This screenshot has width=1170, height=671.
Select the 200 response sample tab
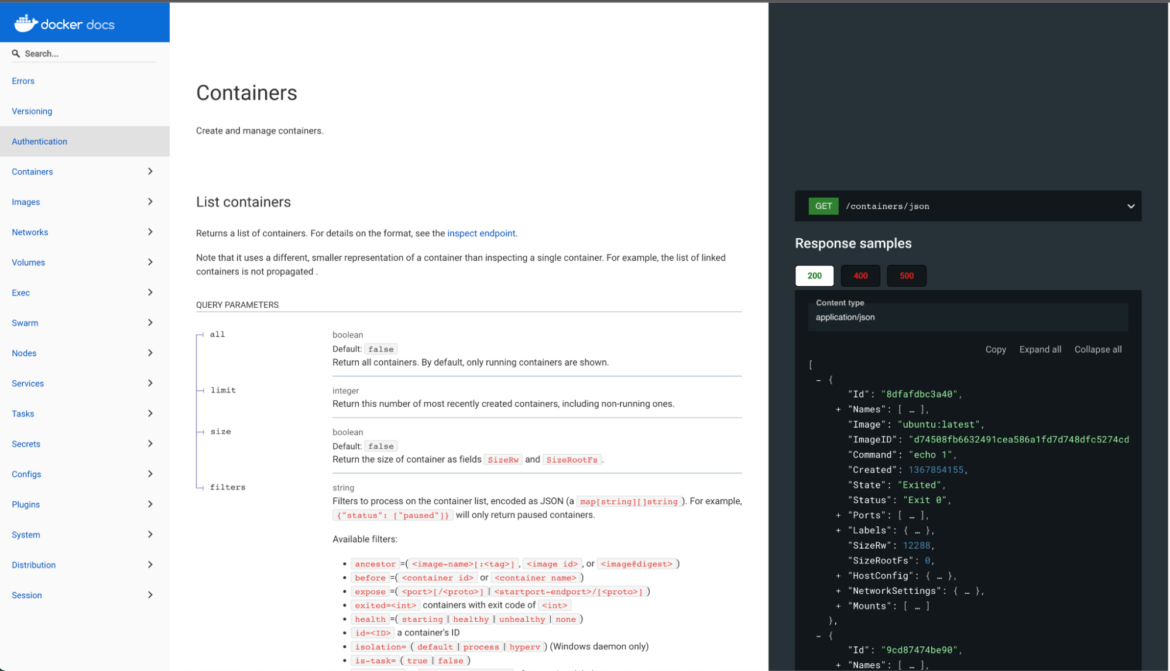pyautogui.click(x=814, y=275)
